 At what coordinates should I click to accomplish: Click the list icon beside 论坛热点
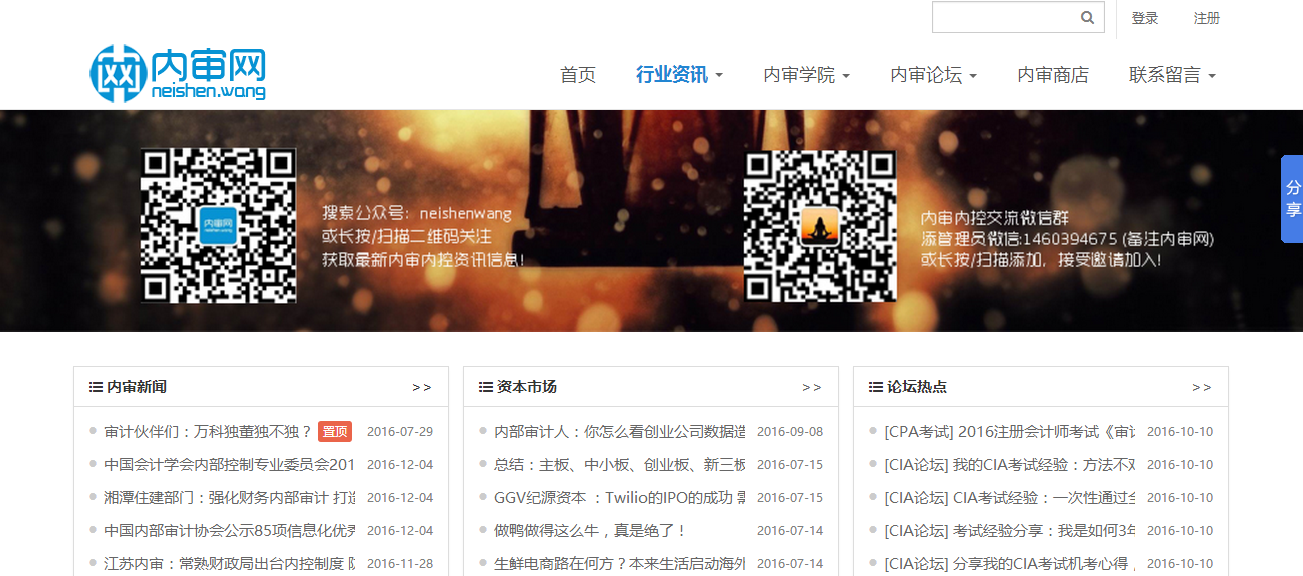click(x=876, y=387)
